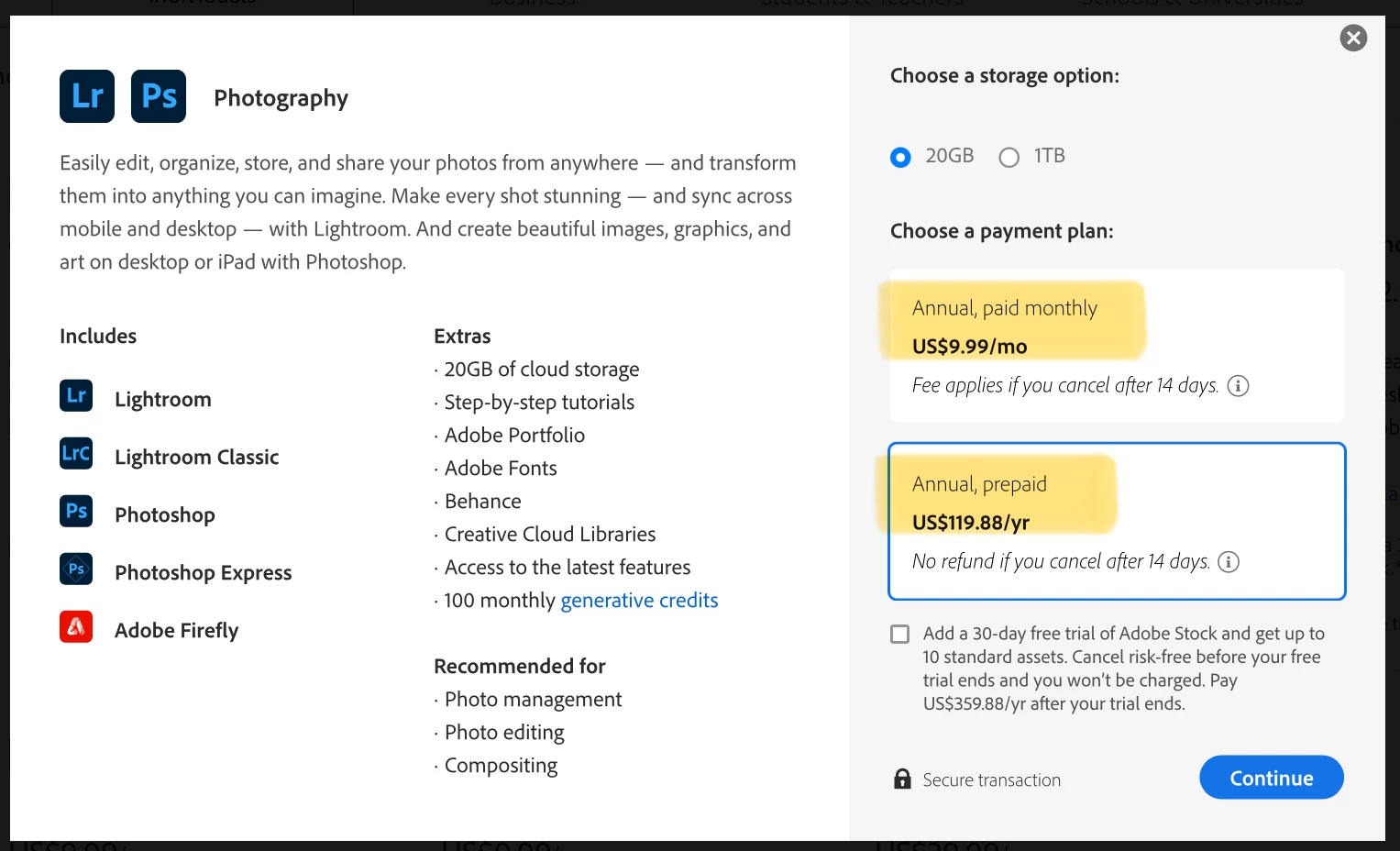Show info about the monthly cancellation fee
1400x851 pixels.
click(1238, 386)
